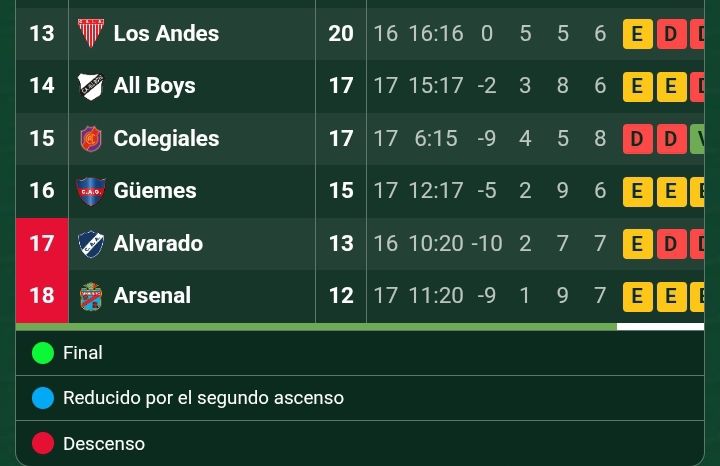Click the Güemes club crest

[90, 191]
